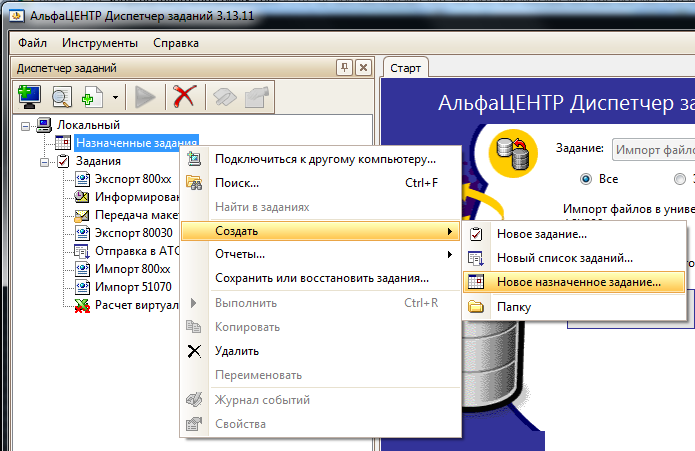Select the partially visible radio button right of Все
Image resolution: width=695 pixels, height=451 pixels.
pyautogui.click(x=679, y=179)
